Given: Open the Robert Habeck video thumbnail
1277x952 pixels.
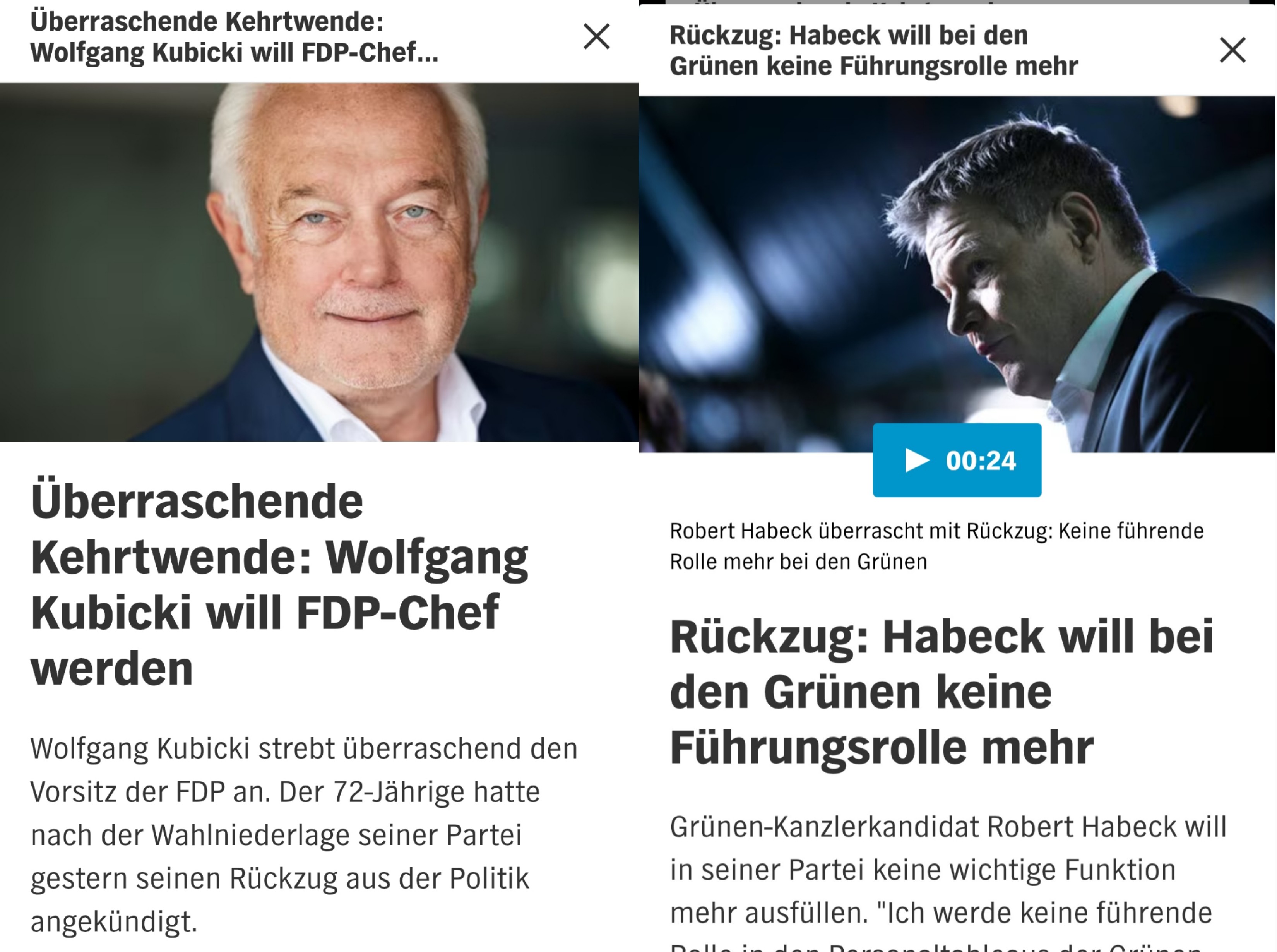Looking at the screenshot, I should pyautogui.click(x=957, y=274).
